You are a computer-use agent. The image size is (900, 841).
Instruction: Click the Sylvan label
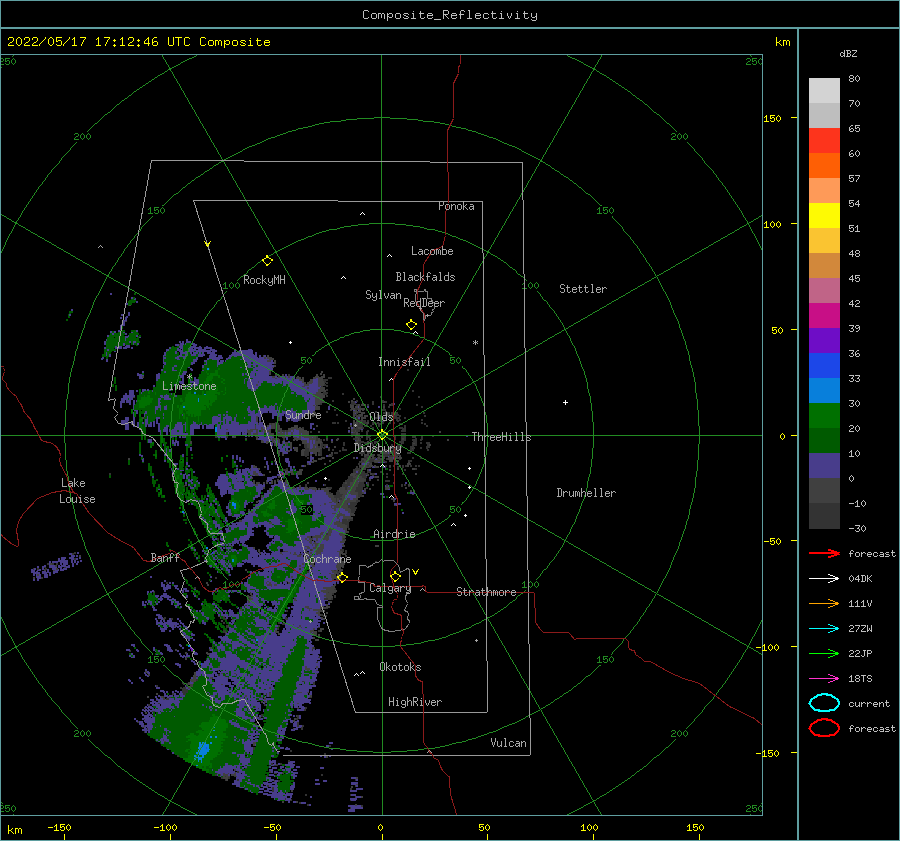(x=383, y=295)
